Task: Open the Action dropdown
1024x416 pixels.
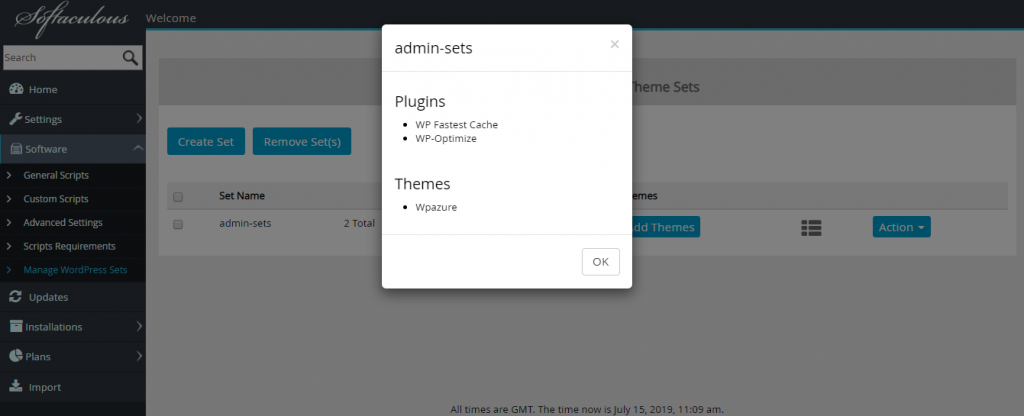Action: tap(901, 227)
